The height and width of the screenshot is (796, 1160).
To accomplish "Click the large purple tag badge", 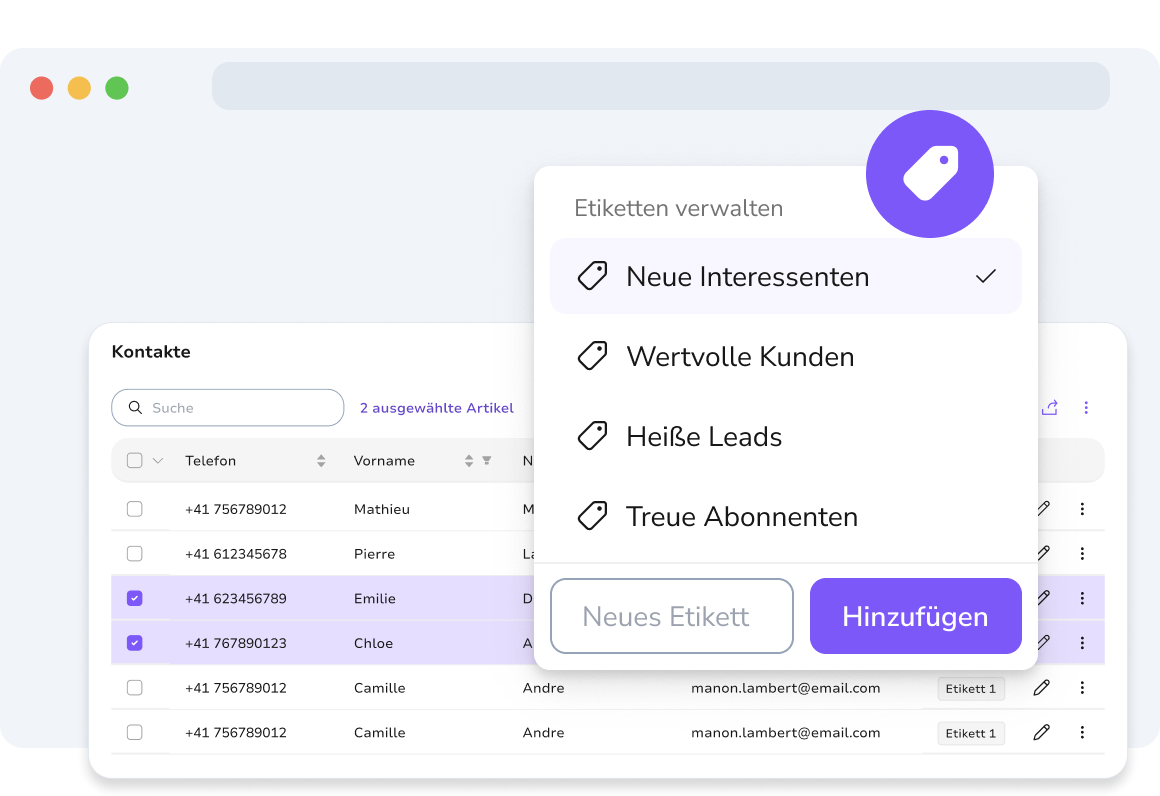I will pyautogui.click(x=930, y=174).
